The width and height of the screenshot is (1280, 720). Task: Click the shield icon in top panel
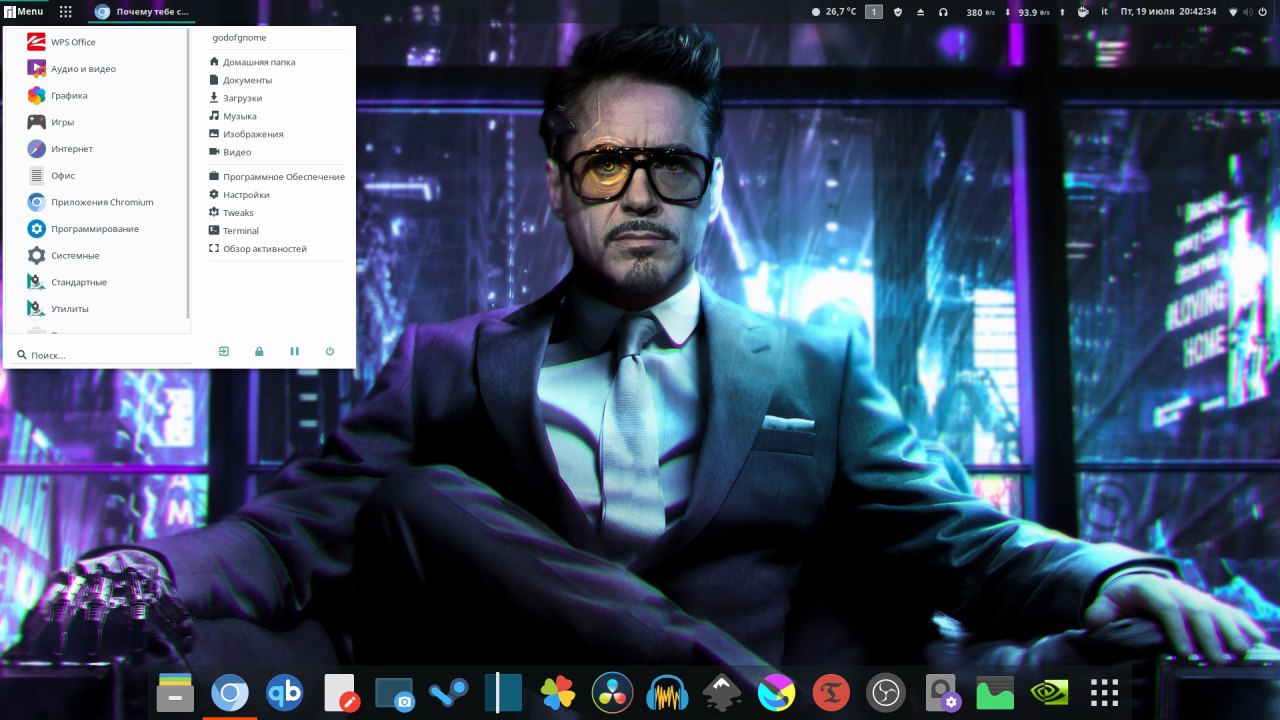(898, 11)
